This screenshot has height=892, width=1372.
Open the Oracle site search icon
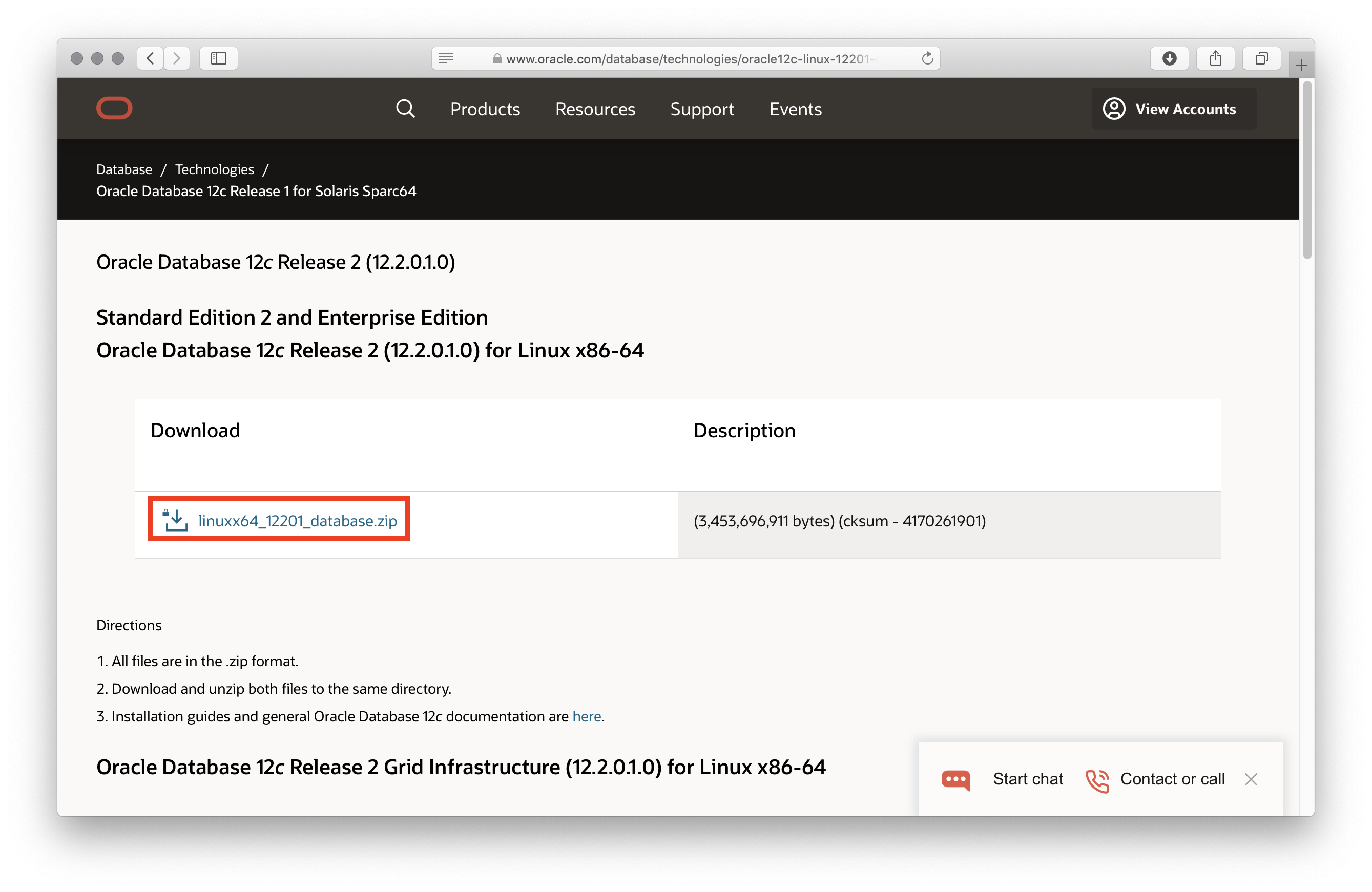[x=405, y=109]
